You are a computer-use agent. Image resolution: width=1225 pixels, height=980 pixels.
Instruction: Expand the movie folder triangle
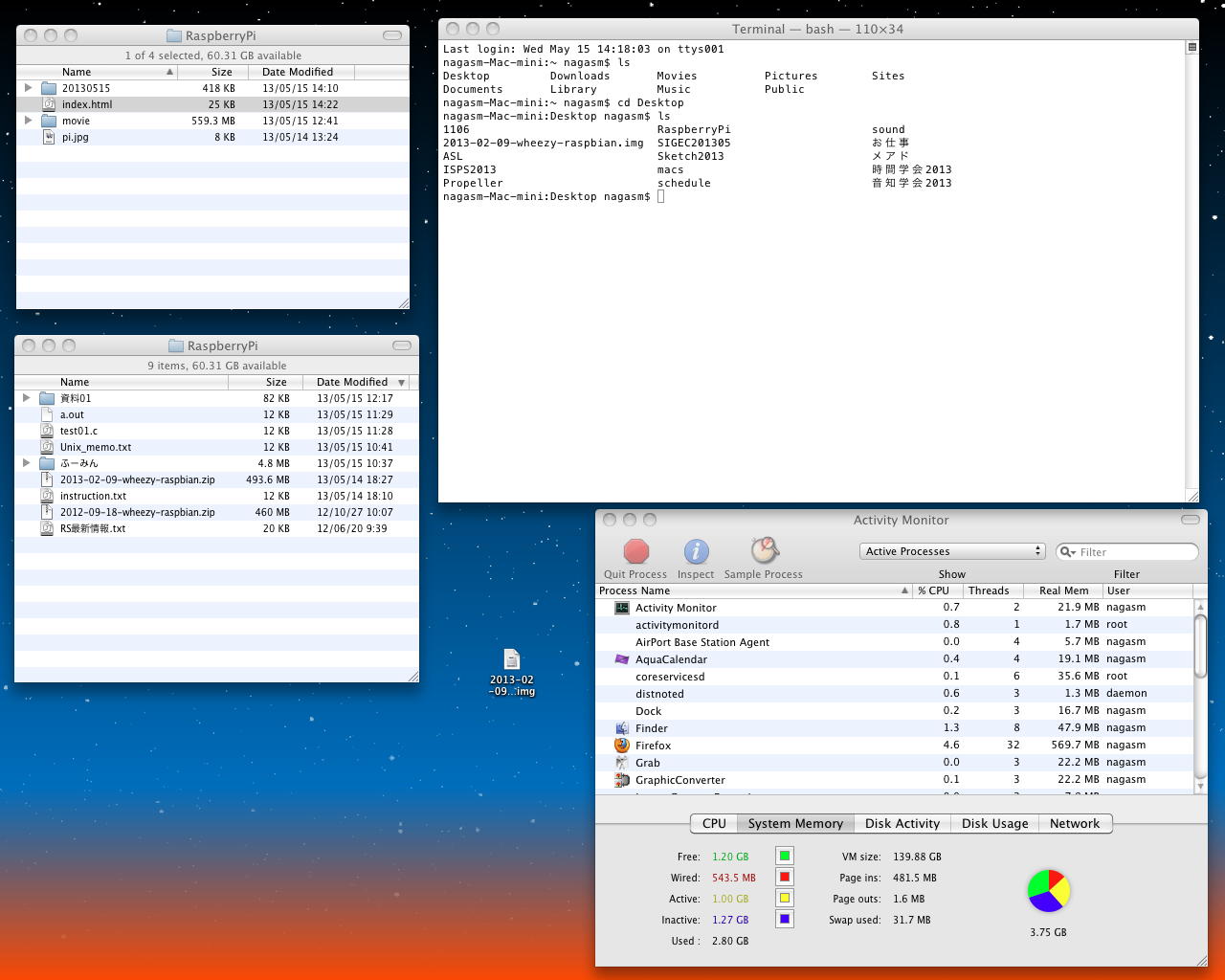28,121
